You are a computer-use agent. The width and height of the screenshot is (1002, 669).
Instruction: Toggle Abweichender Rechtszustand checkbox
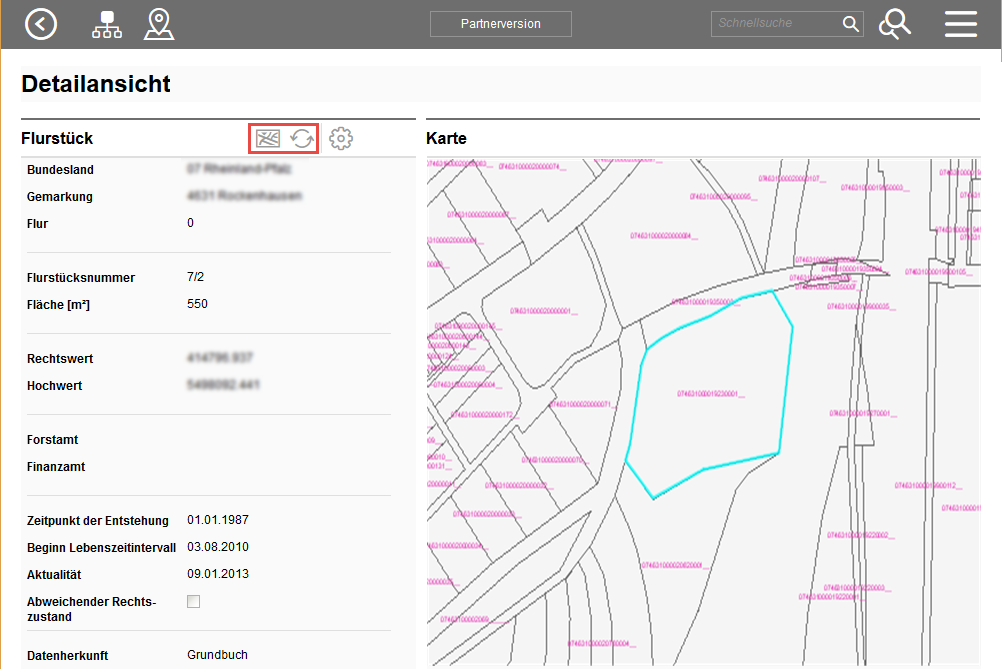[194, 602]
